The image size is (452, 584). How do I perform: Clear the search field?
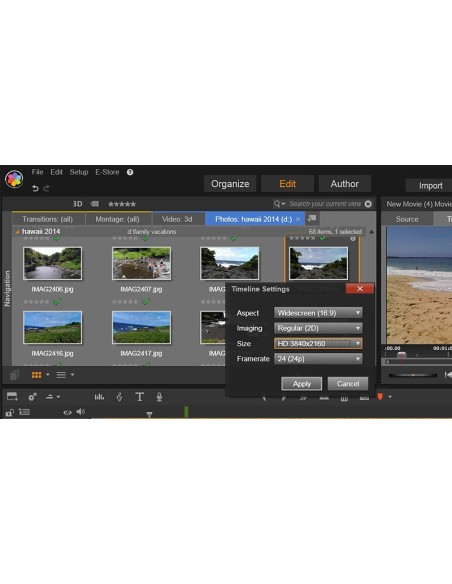368,204
